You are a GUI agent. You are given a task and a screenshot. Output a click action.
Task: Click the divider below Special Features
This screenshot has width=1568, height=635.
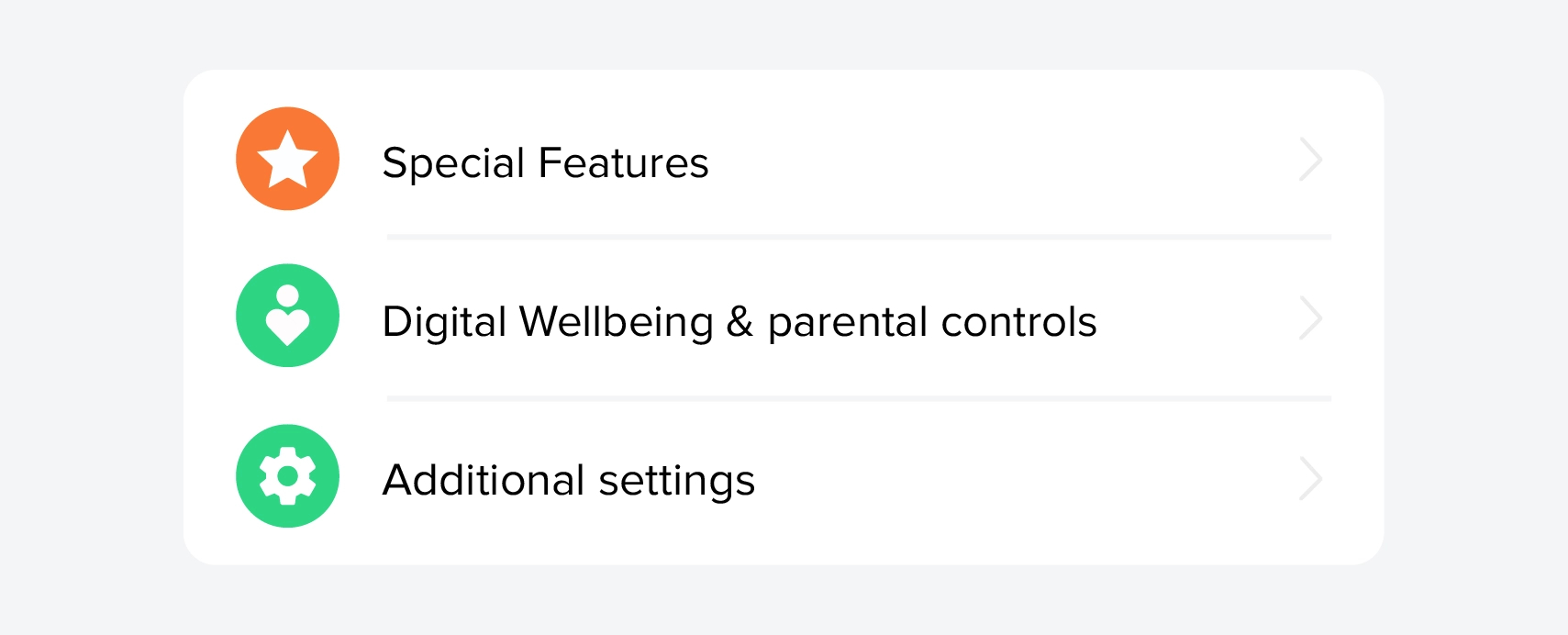tap(858, 237)
